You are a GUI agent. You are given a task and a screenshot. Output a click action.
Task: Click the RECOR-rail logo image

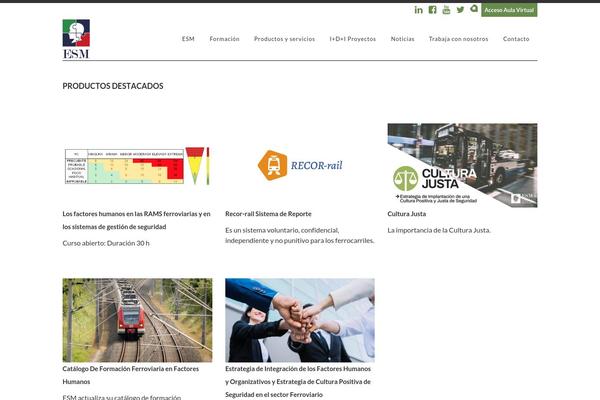coord(300,165)
